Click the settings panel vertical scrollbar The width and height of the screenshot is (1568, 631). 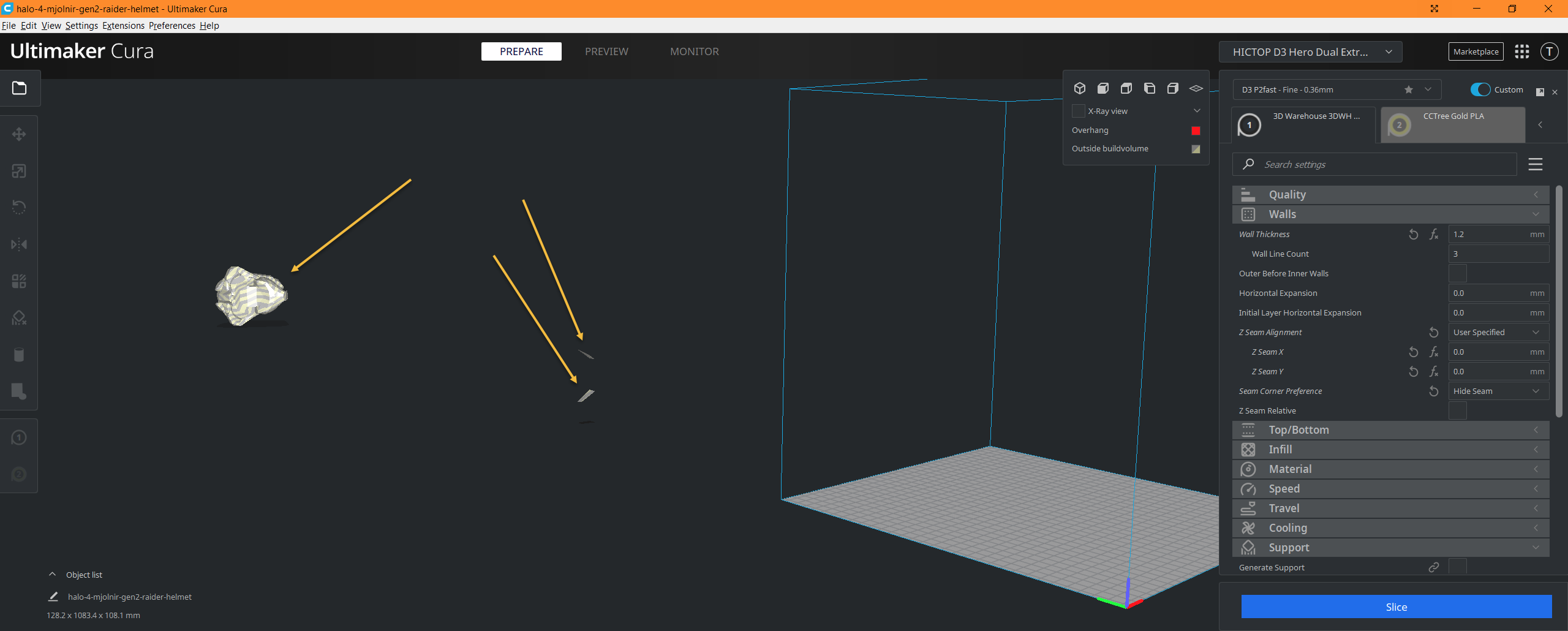(x=1559, y=301)
